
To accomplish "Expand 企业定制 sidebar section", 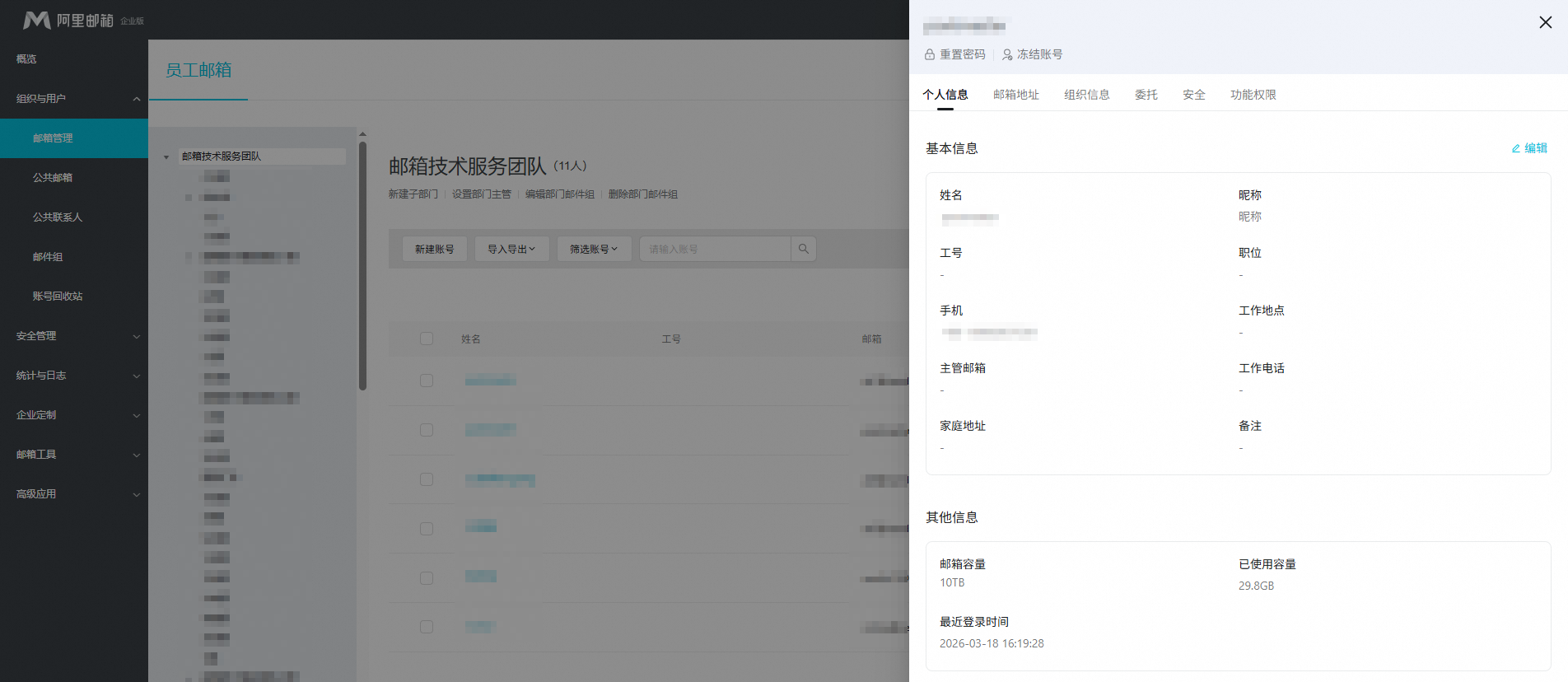I will 74,415.
